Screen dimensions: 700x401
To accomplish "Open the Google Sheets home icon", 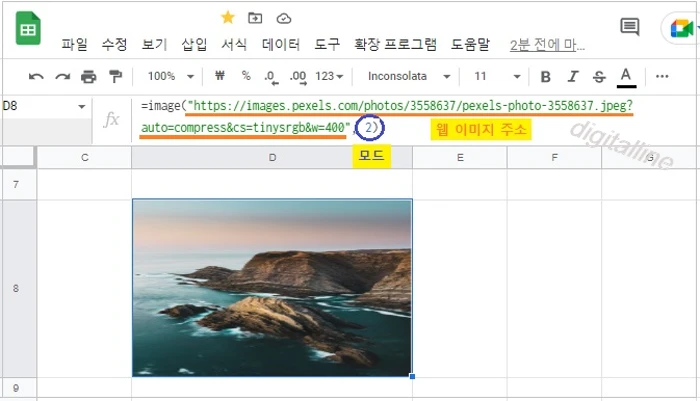I will tap(28, 29).
